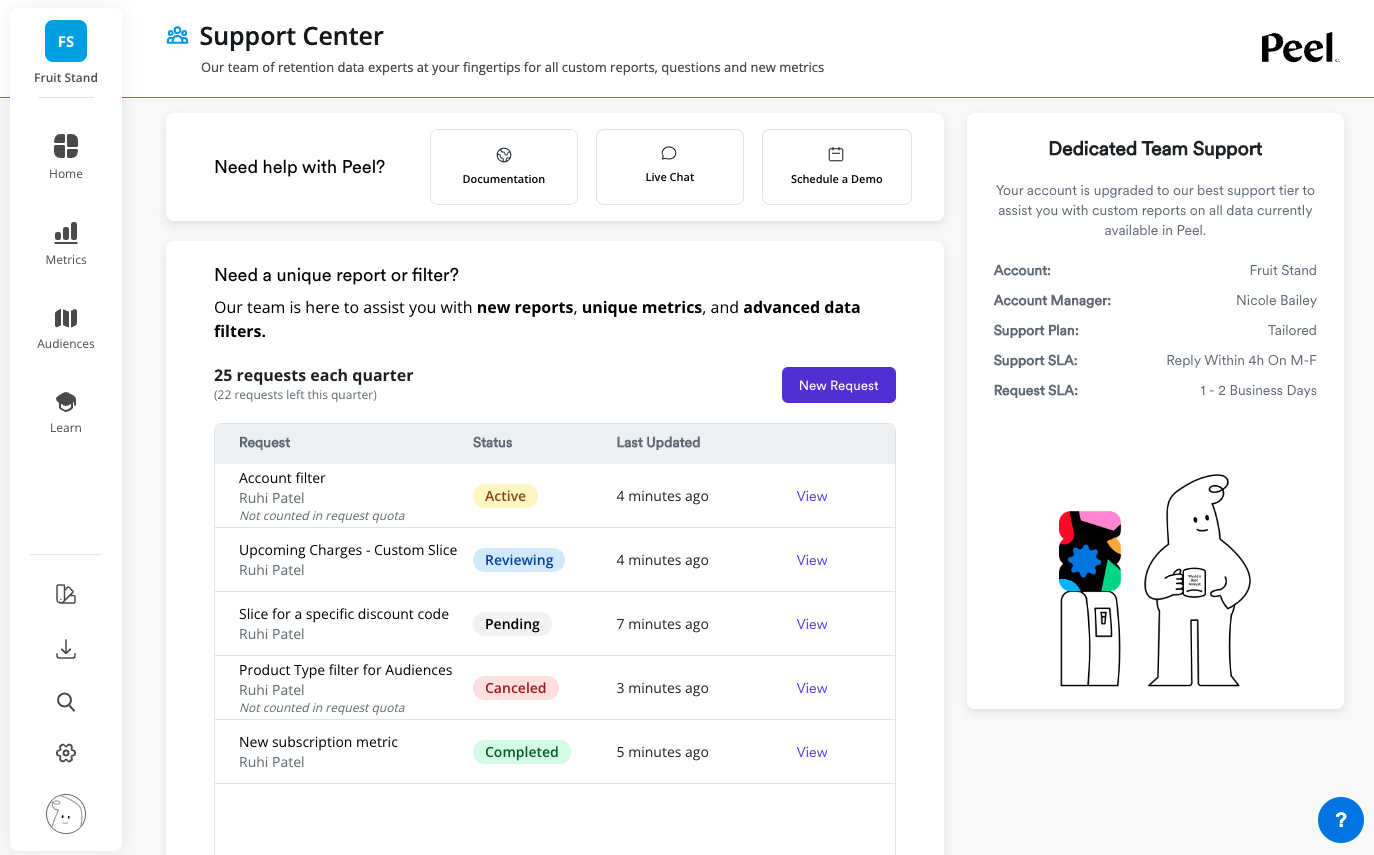Click the FS Fruit Stand account avatar
The width and height of the screenshot is (1374, 855).
pyautogui.click(x=66, y=42)
